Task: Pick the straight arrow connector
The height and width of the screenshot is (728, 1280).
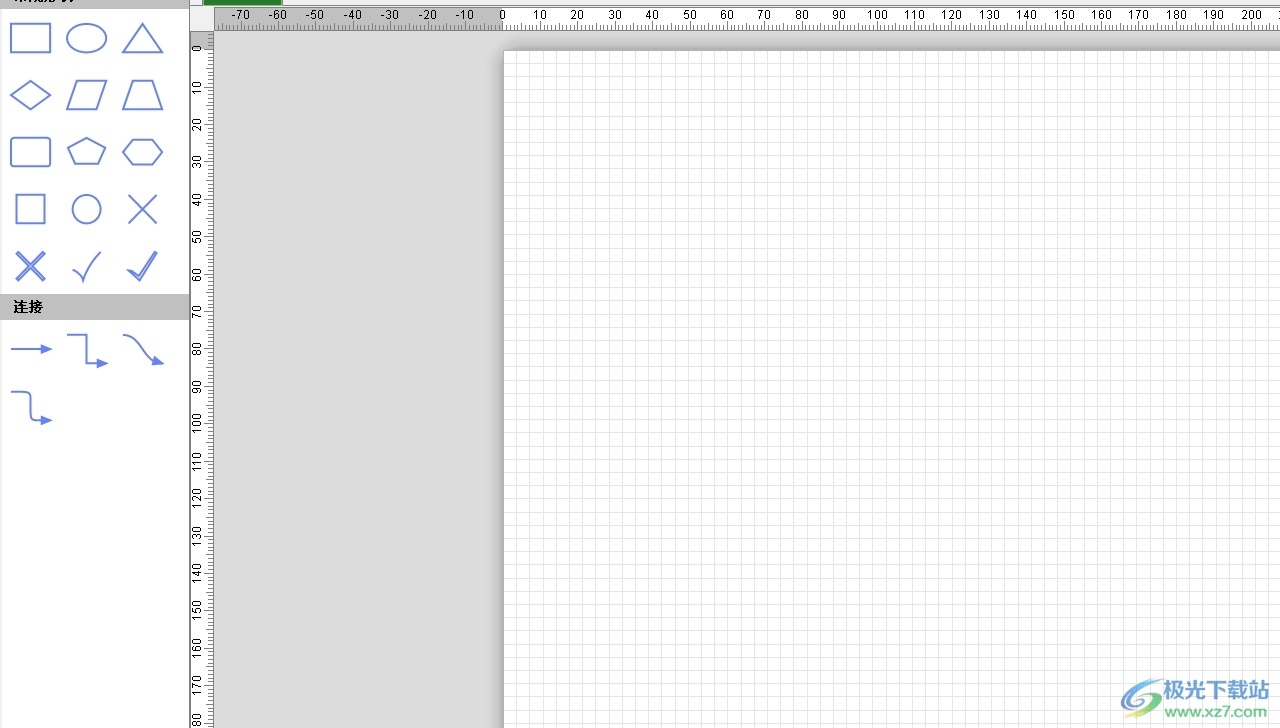Action: (x=31, y=349)
